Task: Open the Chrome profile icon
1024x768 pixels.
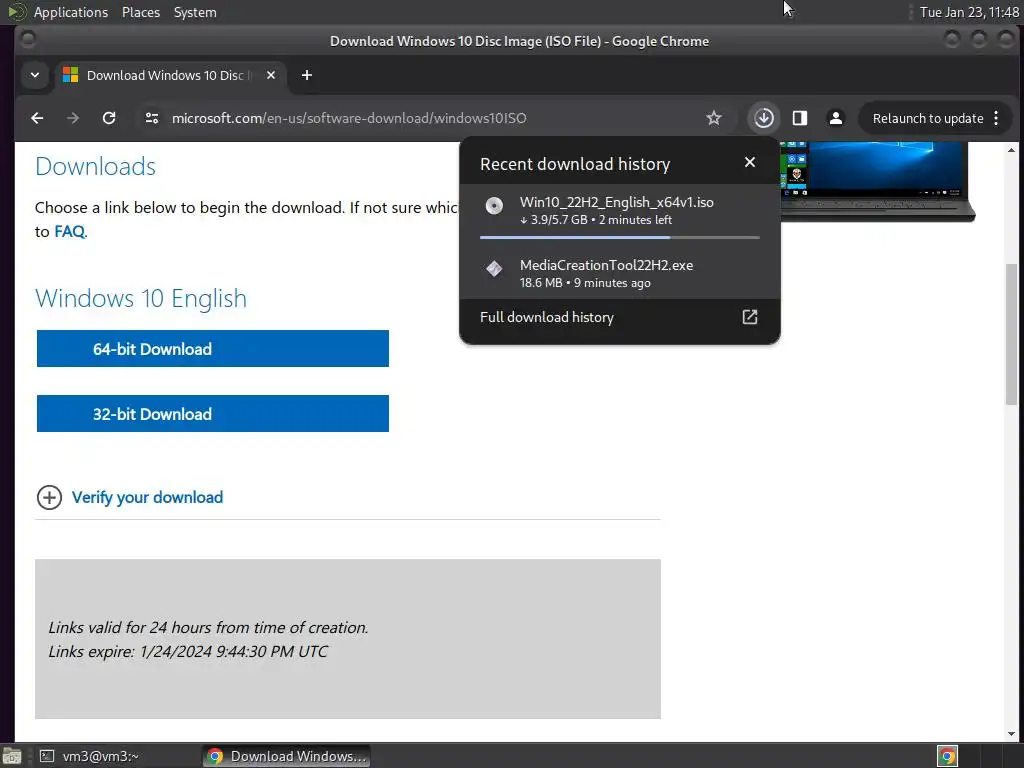Action: click(835, 118)
